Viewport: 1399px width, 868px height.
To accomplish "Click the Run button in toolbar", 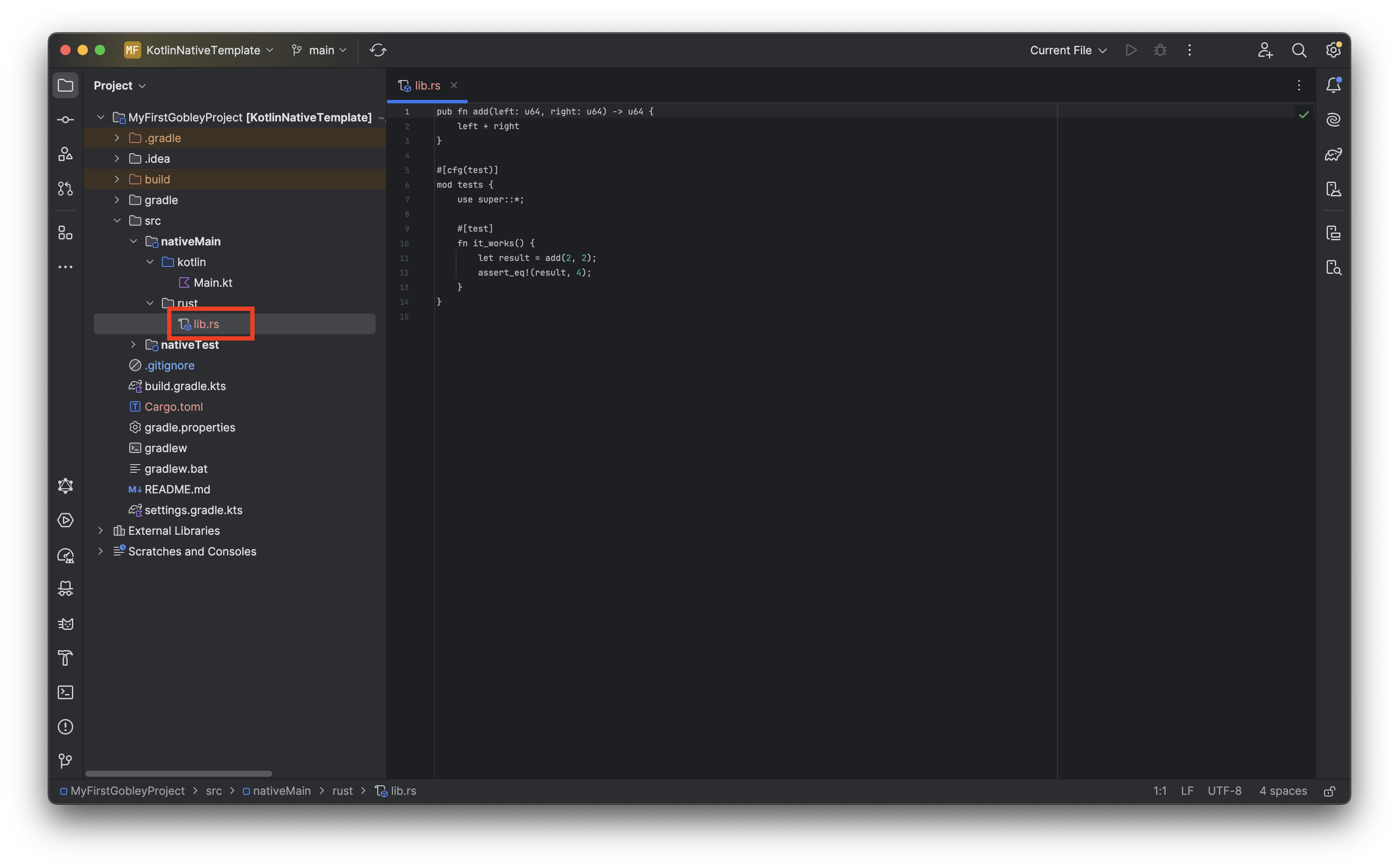I will tap(1131, 50).
